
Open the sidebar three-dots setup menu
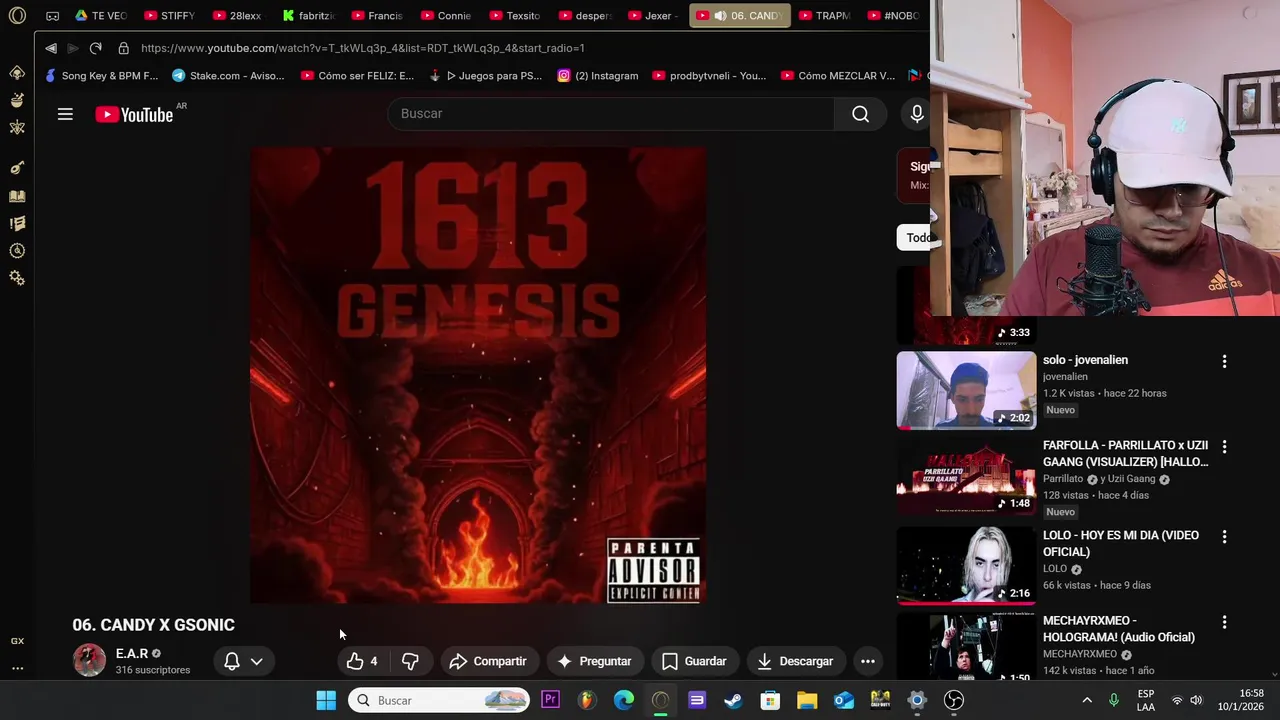pos(17,668)
